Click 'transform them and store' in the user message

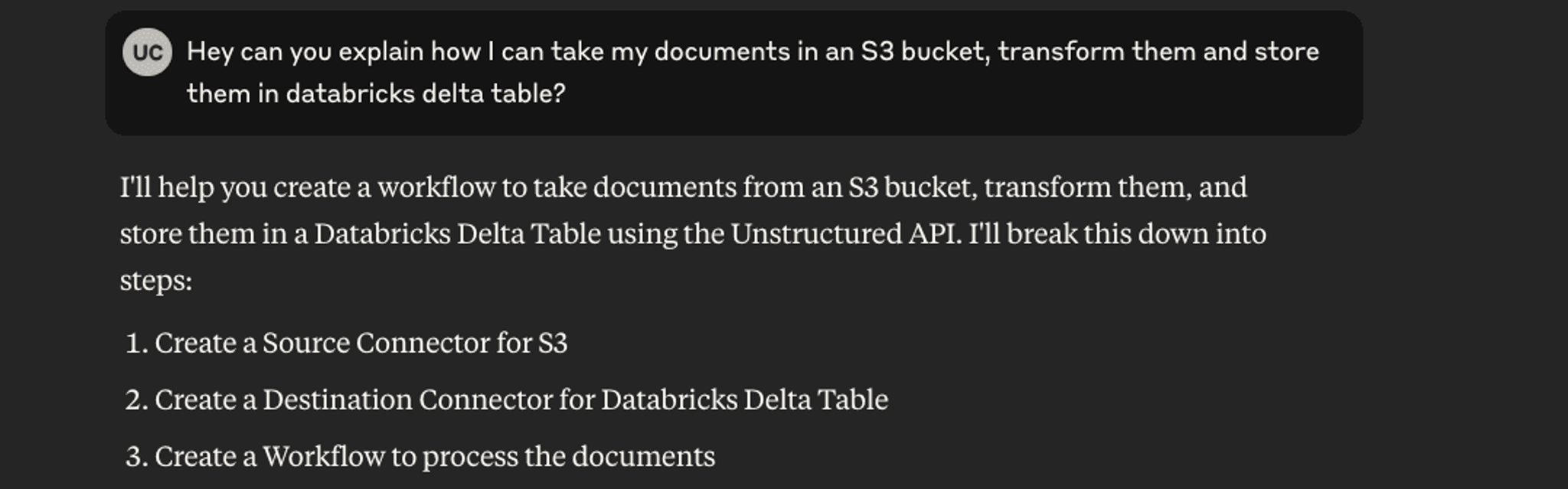1159,51
